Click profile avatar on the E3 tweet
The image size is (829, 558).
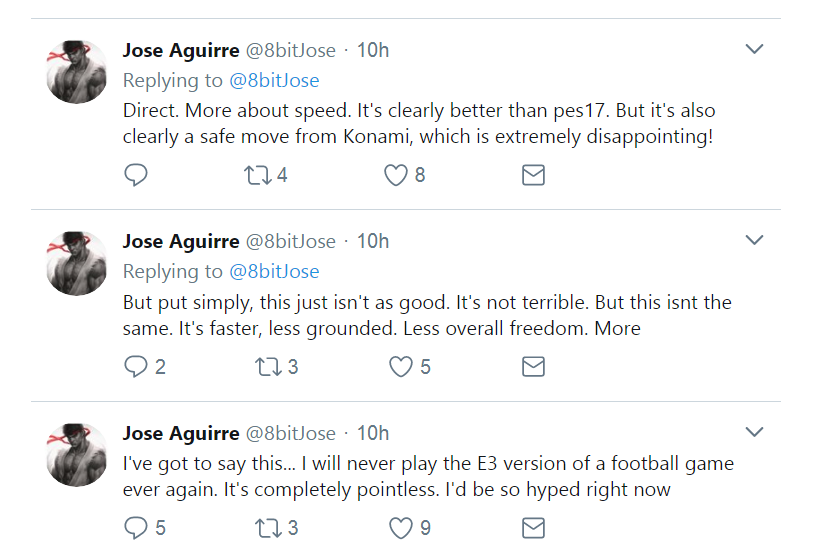point(78,455)
